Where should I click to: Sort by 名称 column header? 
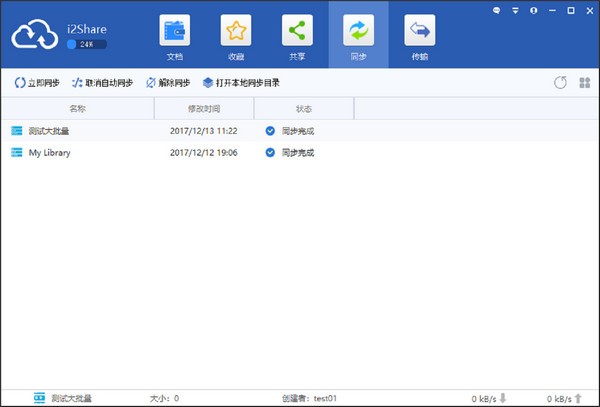click(78, 108)
